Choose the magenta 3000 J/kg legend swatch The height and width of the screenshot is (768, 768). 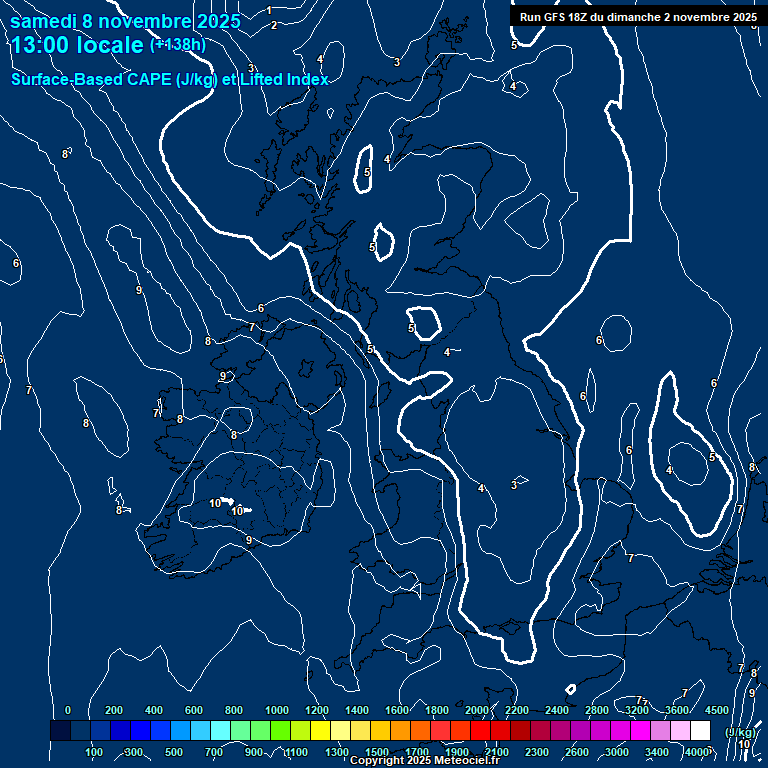[x=620, y=731]
